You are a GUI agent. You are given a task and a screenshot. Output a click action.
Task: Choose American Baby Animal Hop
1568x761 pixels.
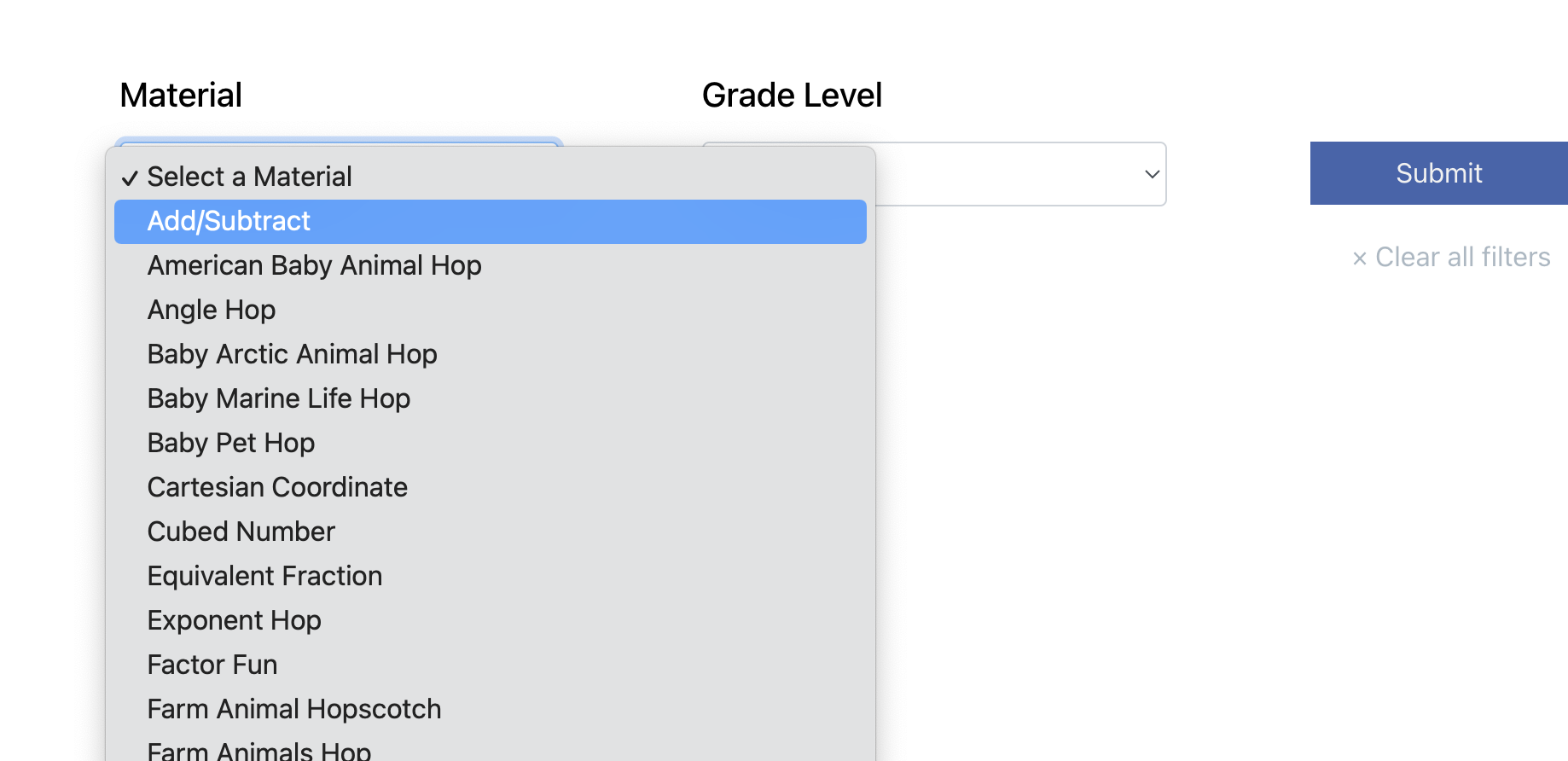pyautogui.click(x=491, y=266)
